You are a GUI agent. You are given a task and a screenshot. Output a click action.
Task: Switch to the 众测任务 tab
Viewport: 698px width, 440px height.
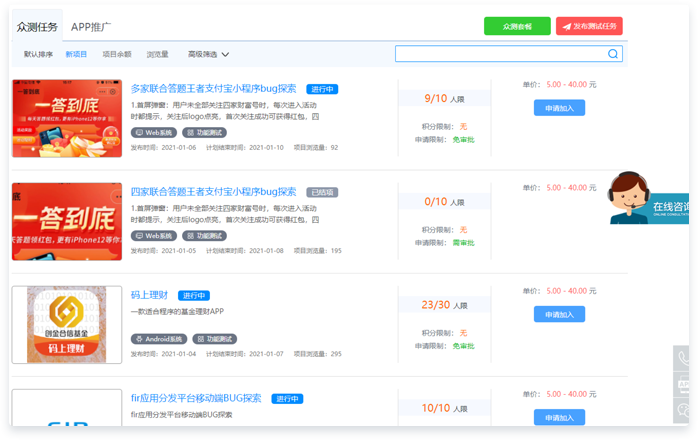click(37, 27)
